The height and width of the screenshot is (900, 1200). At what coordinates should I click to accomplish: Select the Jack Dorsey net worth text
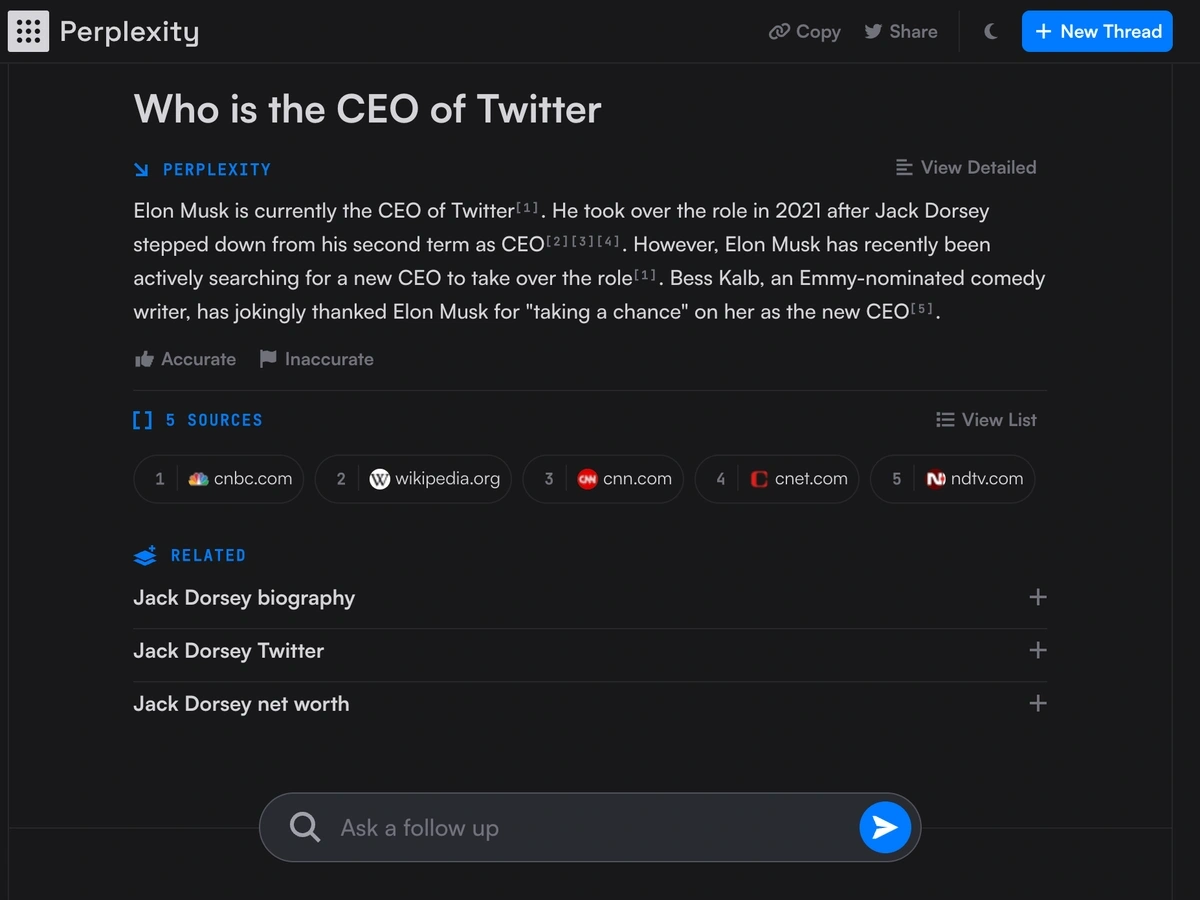(x=242, y=704)
